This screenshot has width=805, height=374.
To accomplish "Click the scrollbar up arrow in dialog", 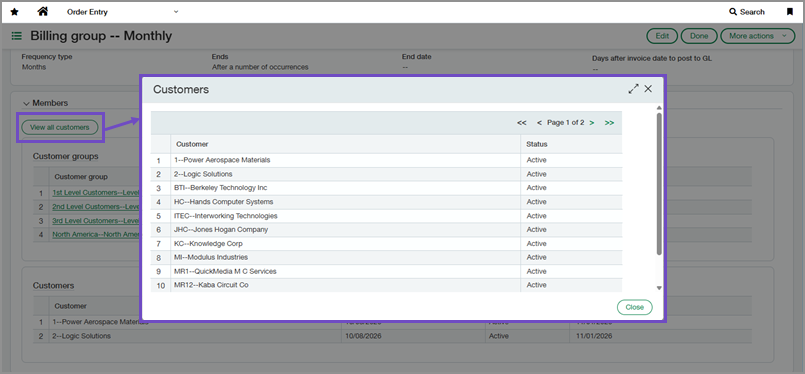I will coord(659,108).
